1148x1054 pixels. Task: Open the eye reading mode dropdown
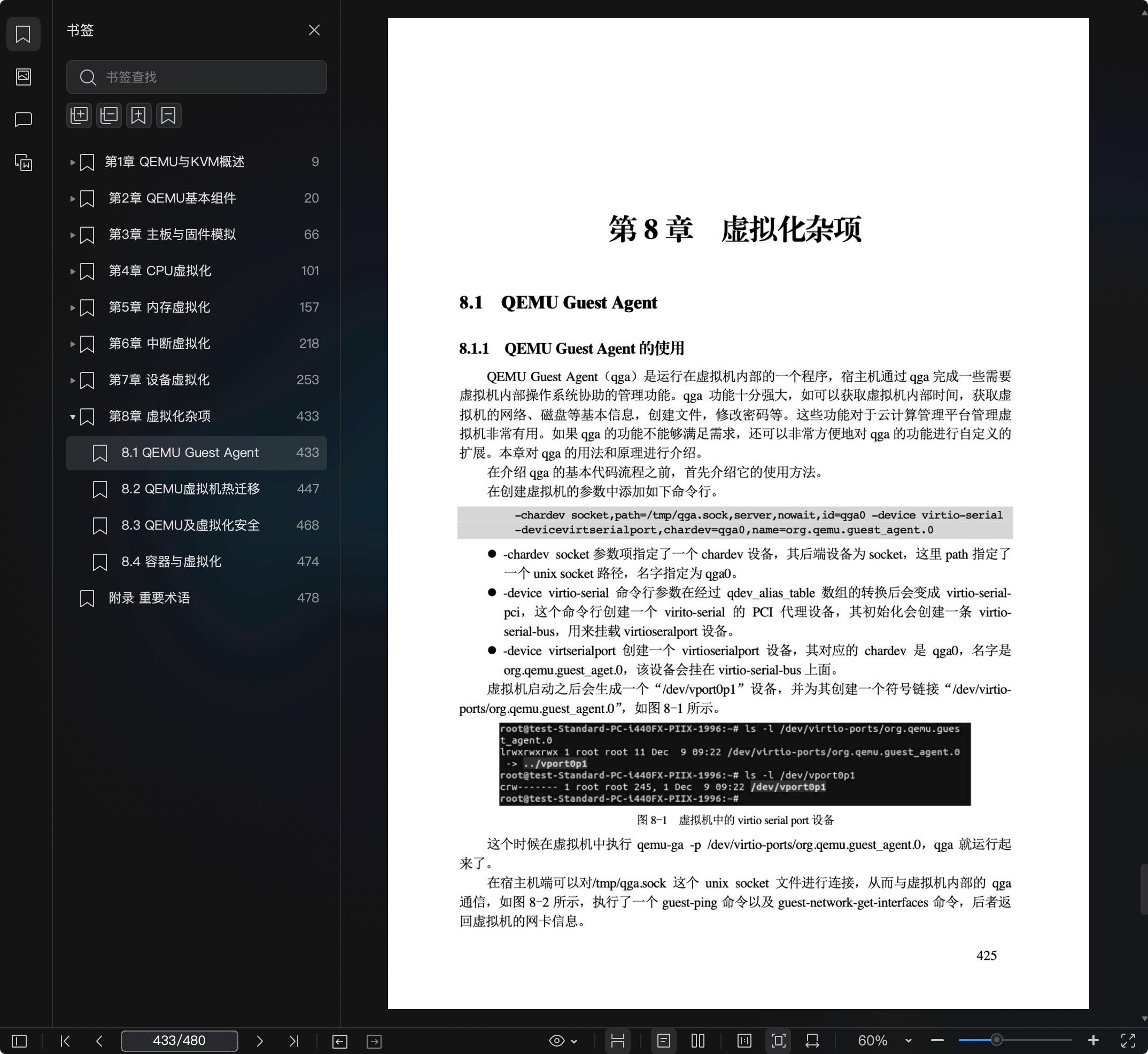click(563, 1041)
